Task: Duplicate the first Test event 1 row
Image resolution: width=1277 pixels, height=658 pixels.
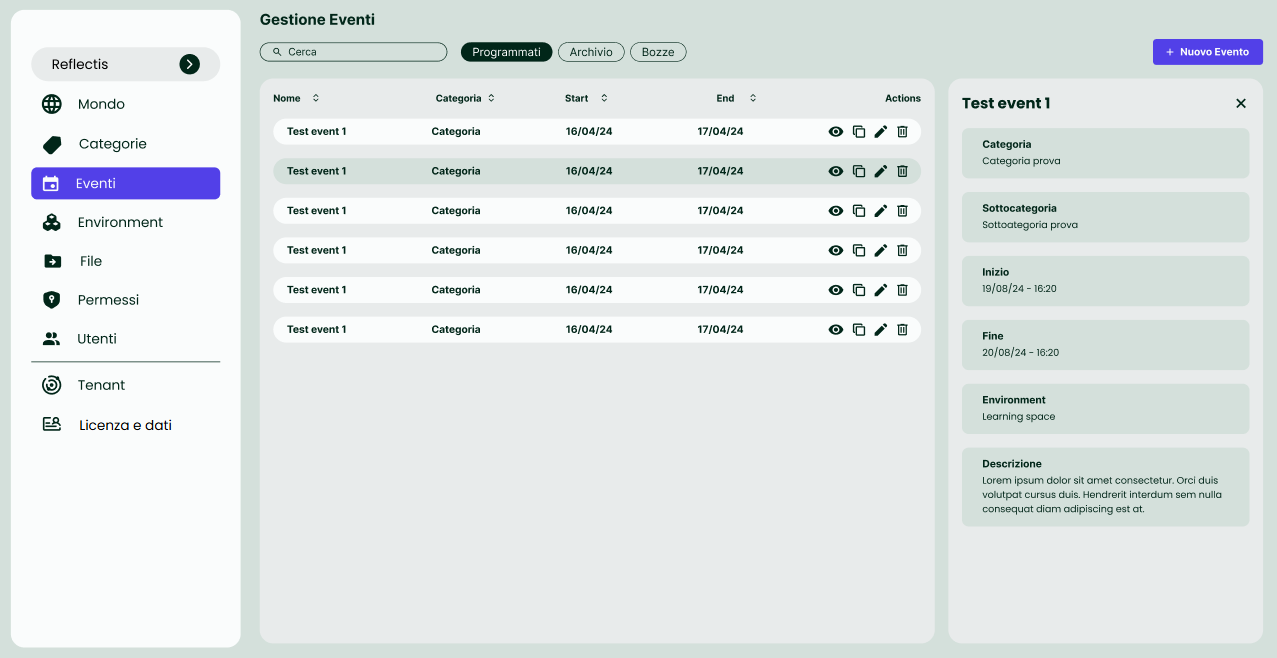Action: (858, 131)
